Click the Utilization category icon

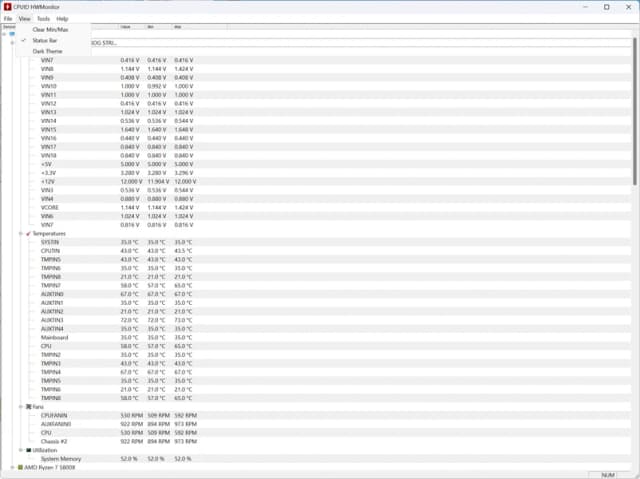pyautogui.click(x=28, y=450)
